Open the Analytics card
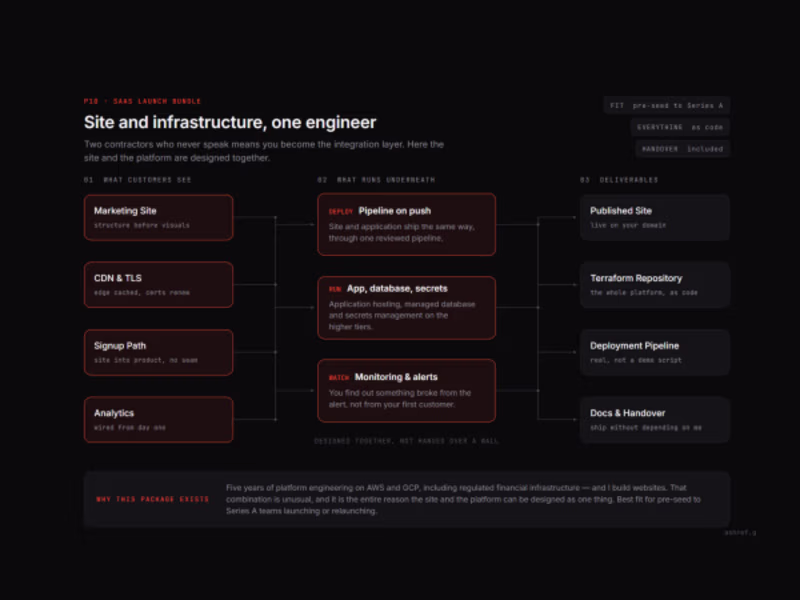 (x=159, y=419)
